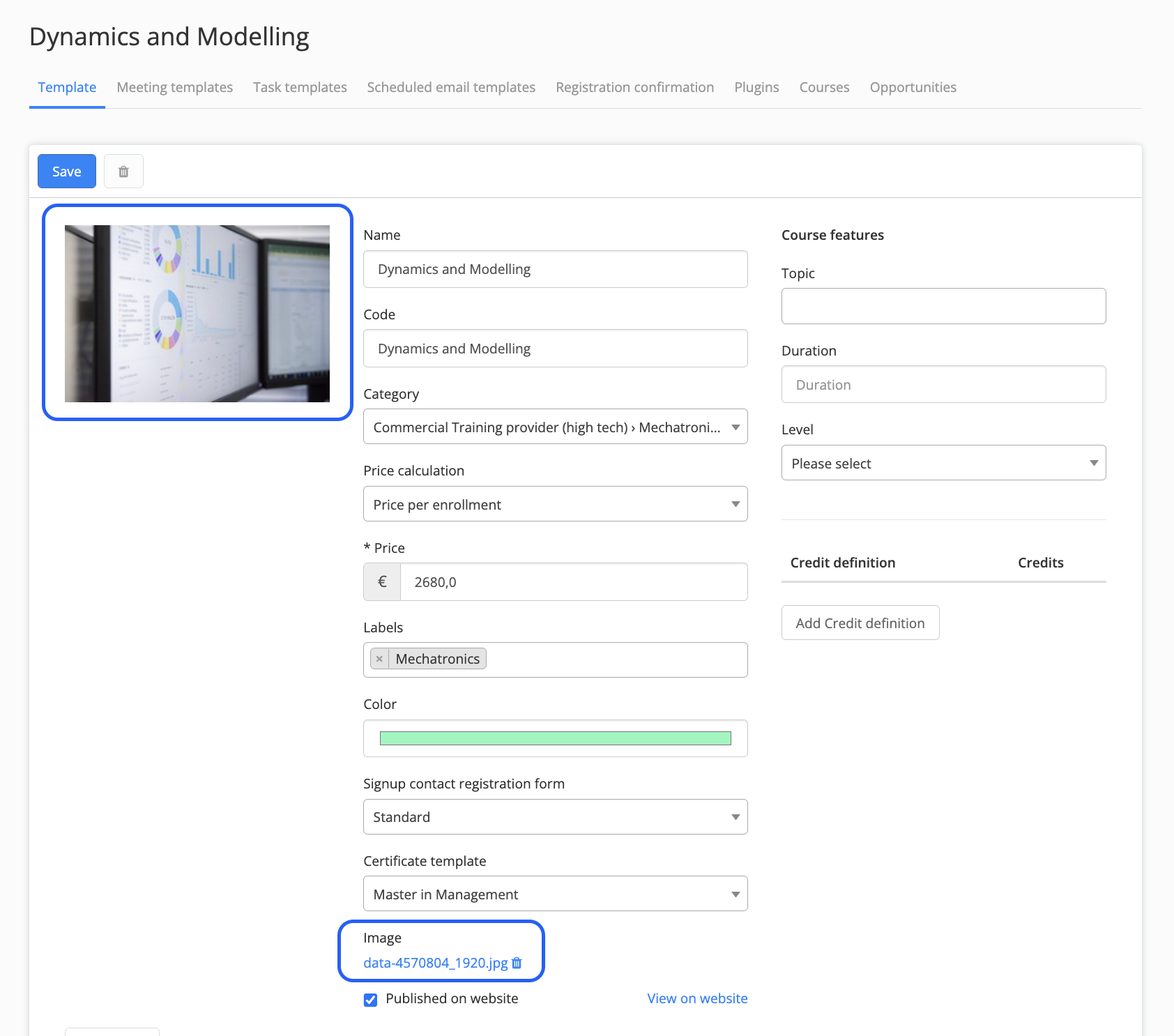Open the Price calculation dropdown
Image resolution: width=1174 pixels, height=1036 pixels.
coord(556,504)
